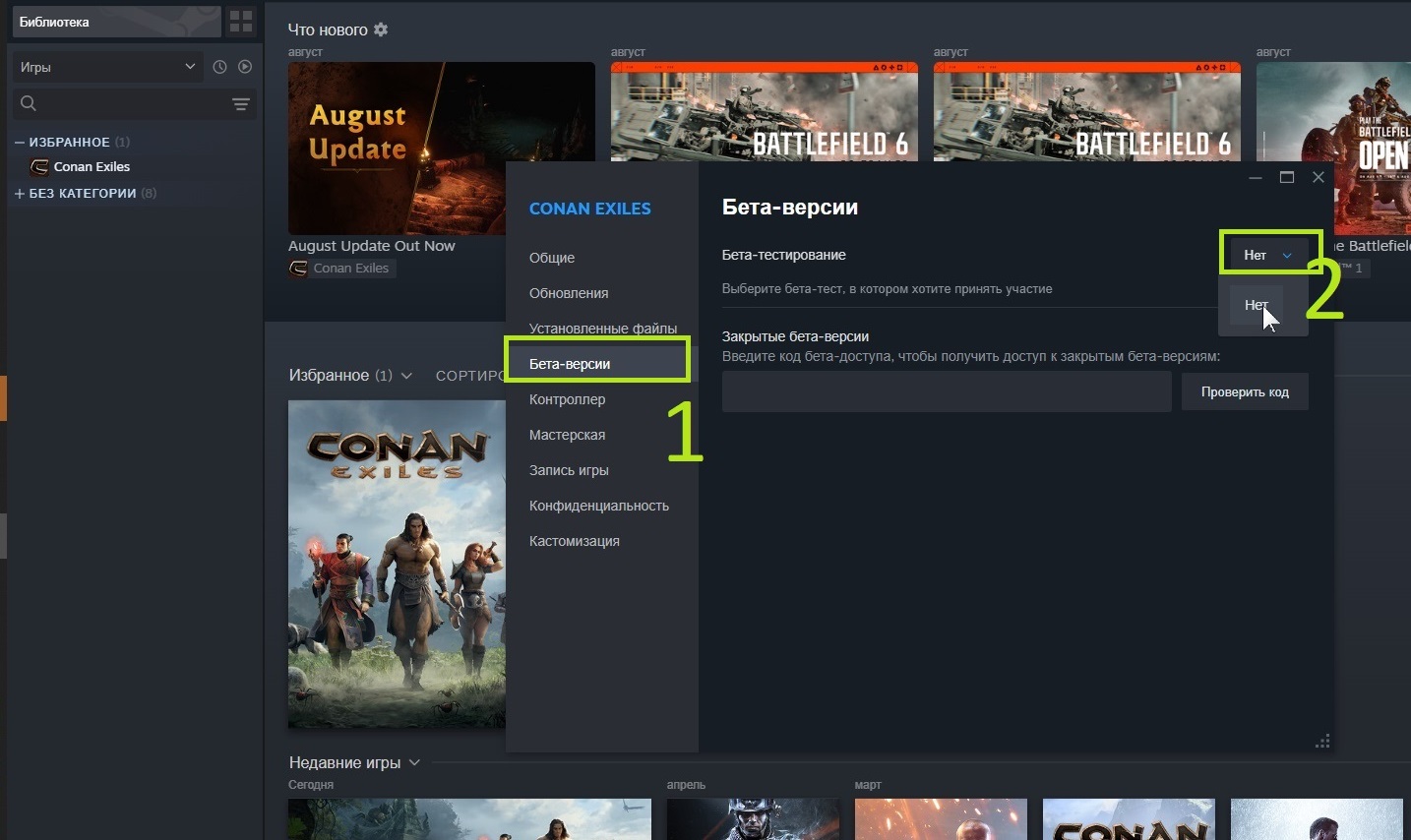Minimize the properties window
The height and width of the screenshot is (840, 1411).
(1256, 177)
